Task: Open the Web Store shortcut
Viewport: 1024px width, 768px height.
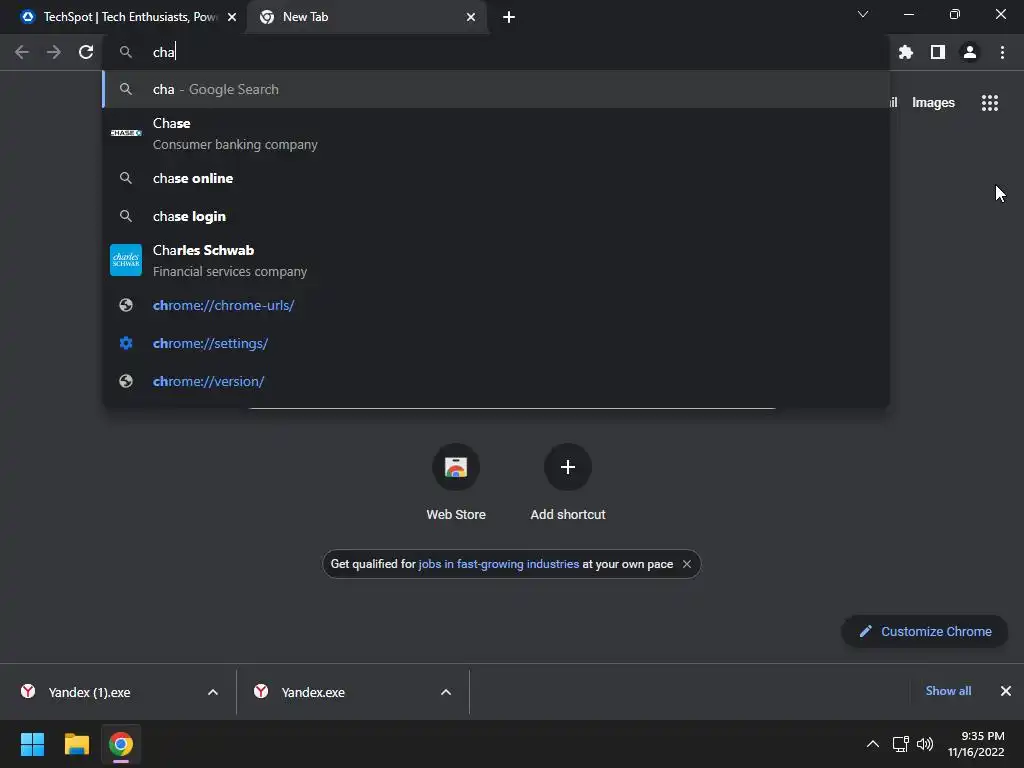Action: pos(456,482)
